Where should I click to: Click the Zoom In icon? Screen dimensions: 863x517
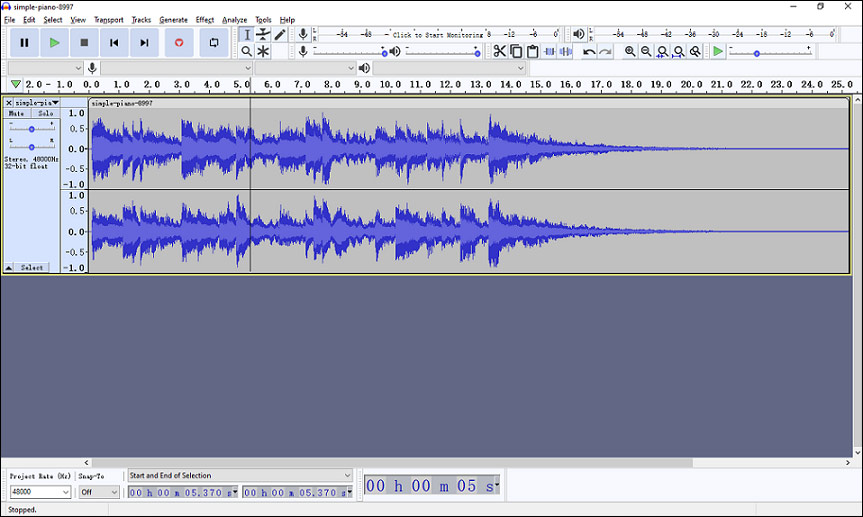click(630, 51)
